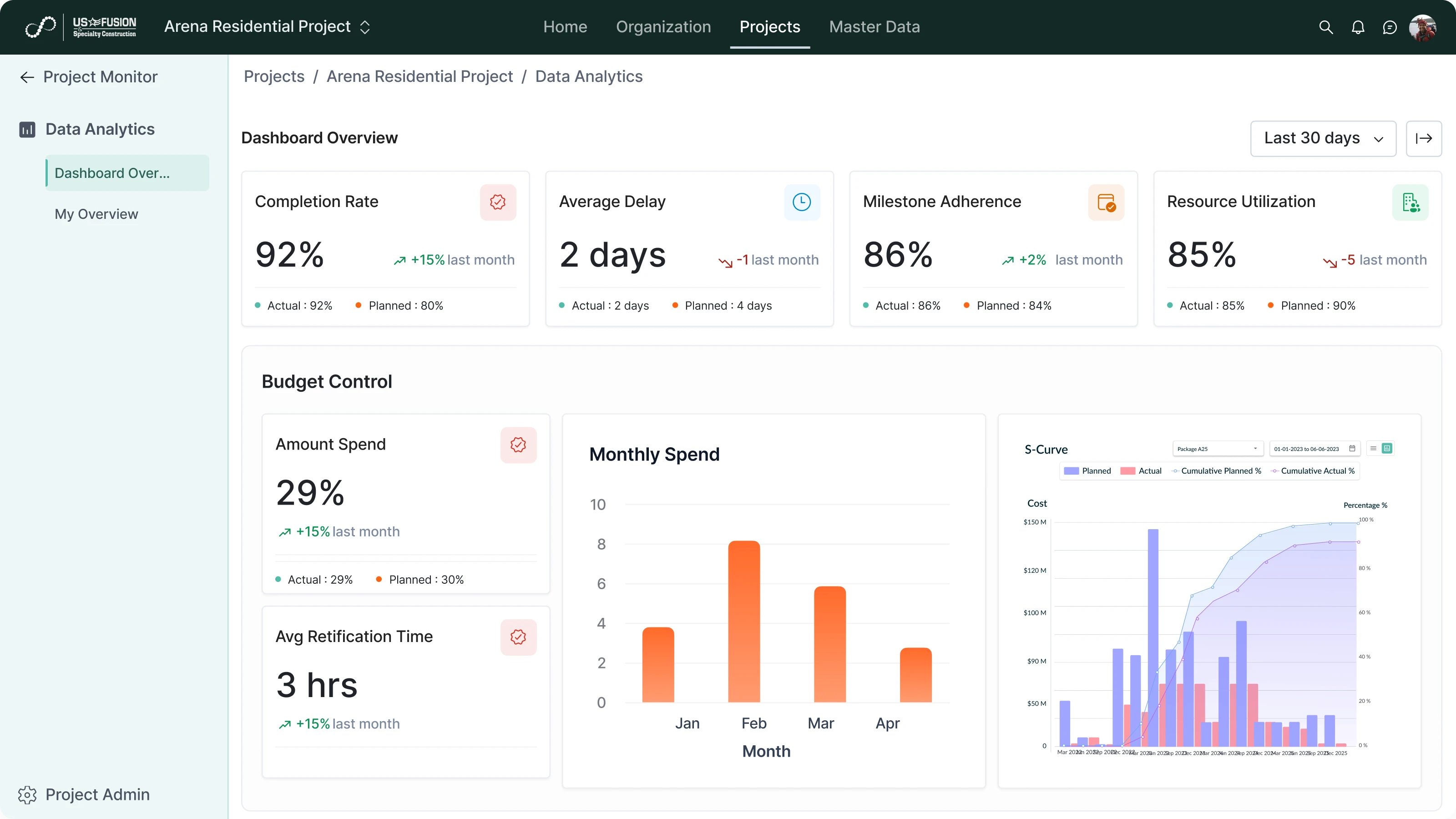Image resolution: width=1456 pixels, height=819 pixels.
Task: Click the Data Analytics sidebar icon
Action: click(x=26, y=129)
